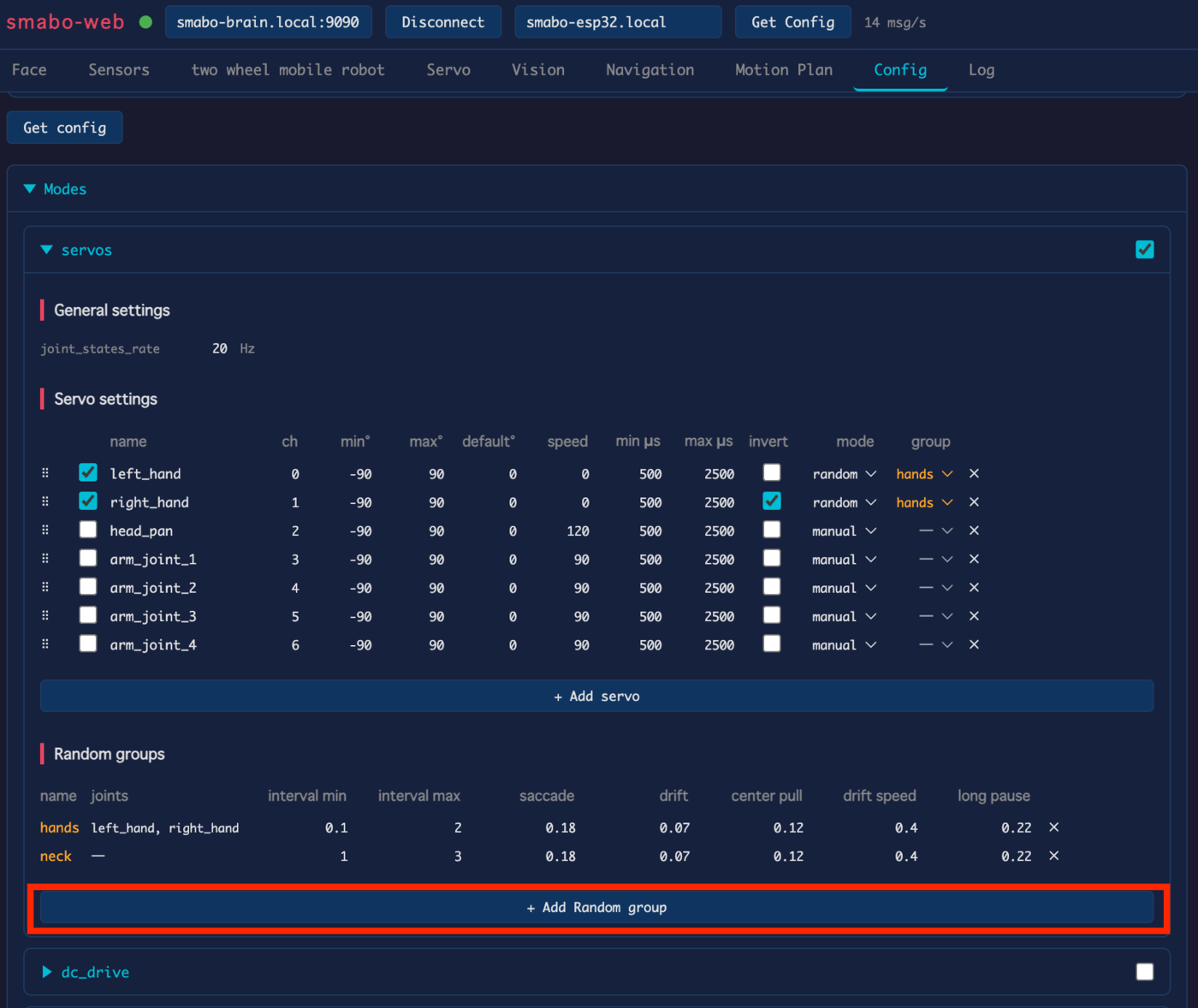Grab the drag handle of left_hand row
This screenshot has width=1198, height=1008.
coord(45,472)
